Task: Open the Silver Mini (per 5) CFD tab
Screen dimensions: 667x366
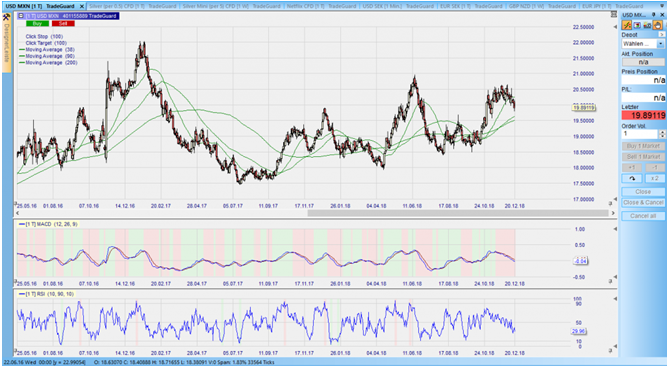Action: (231, 6)
